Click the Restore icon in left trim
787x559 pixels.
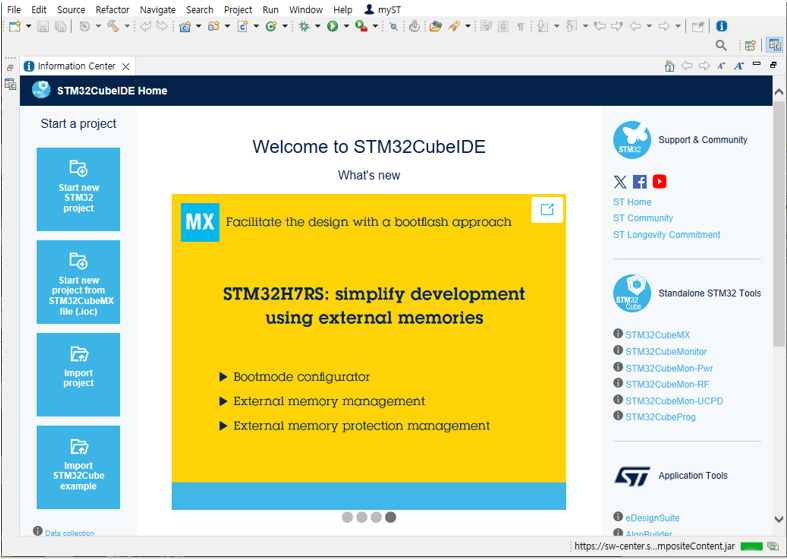[x=10, y=68]
